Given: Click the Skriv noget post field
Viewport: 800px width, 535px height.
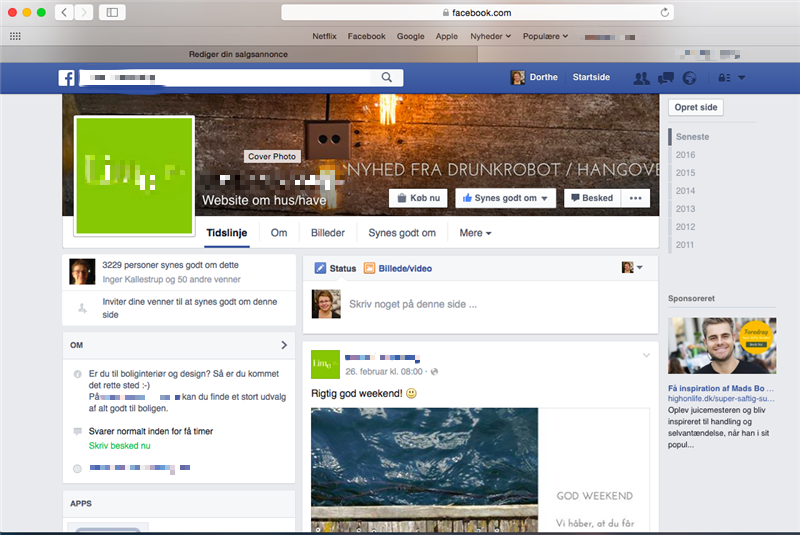Looking at the screenshot, I should coord(480,304).
